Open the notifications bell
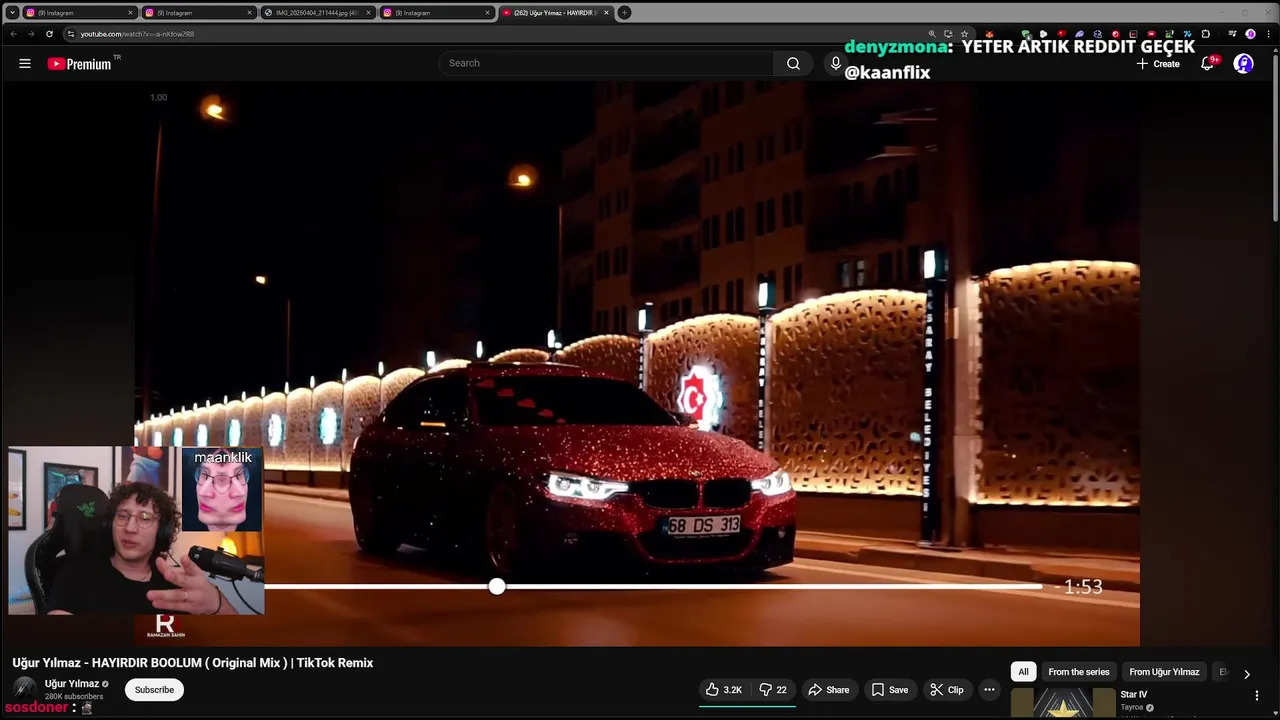 [1208, 63]
